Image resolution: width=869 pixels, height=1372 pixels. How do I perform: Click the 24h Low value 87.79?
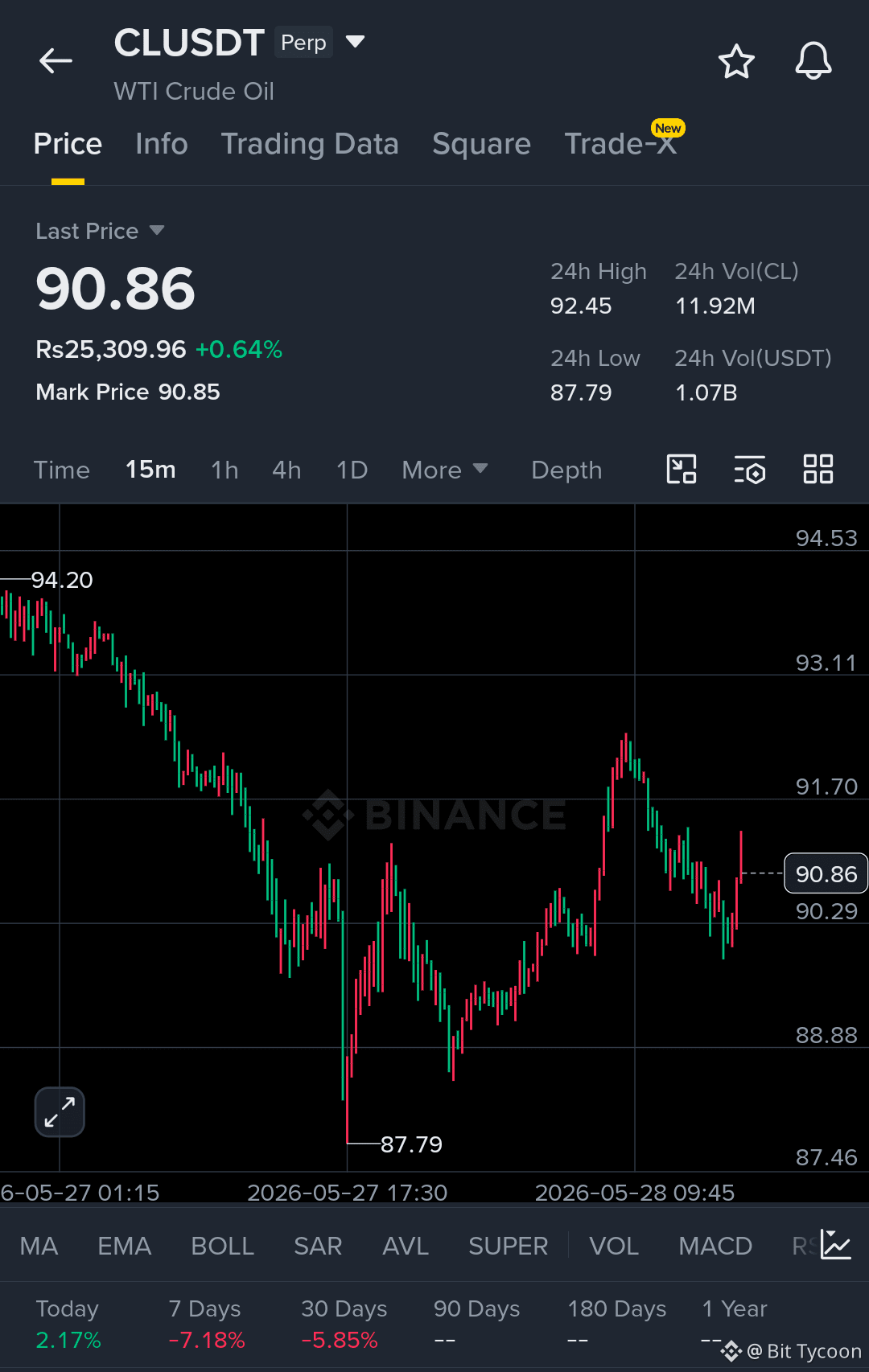click(x=581, y=392)
